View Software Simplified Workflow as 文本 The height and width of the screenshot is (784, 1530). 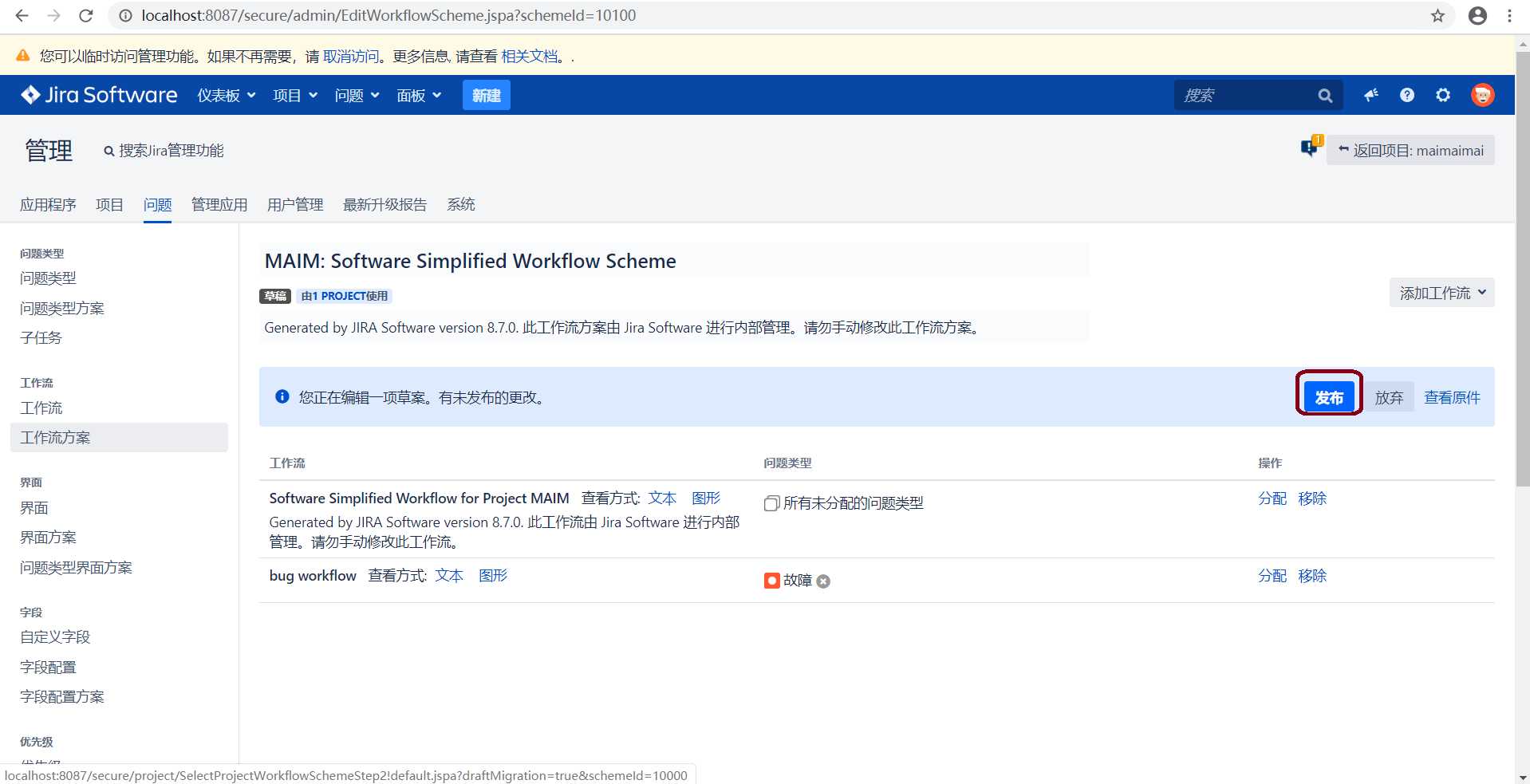pyautogui.click(x=661, y=498)
